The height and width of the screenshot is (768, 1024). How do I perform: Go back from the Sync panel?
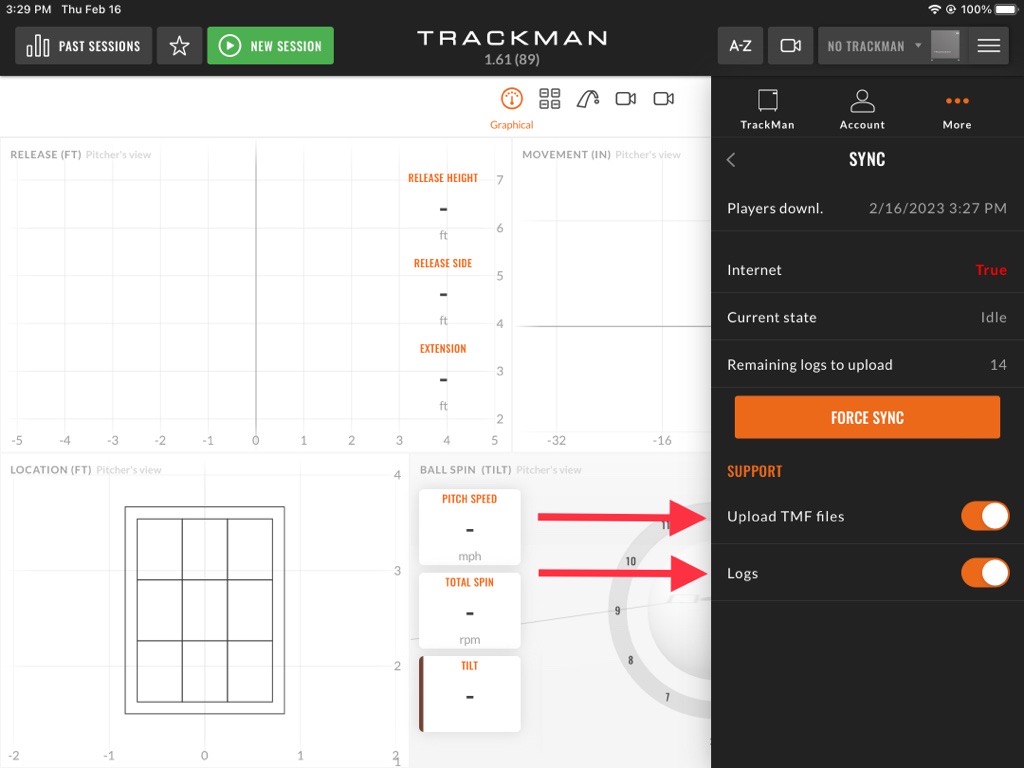pos(731,159)
